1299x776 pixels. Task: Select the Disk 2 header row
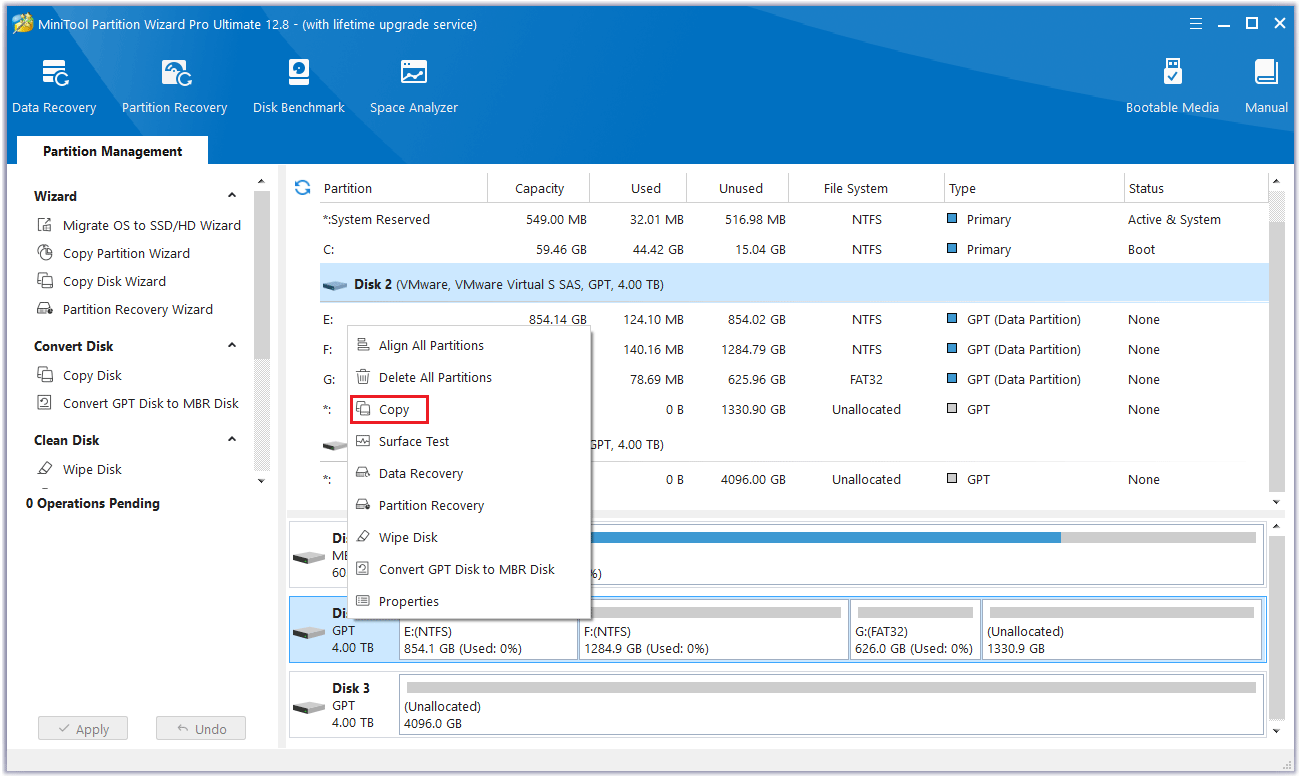click(794, 284)
